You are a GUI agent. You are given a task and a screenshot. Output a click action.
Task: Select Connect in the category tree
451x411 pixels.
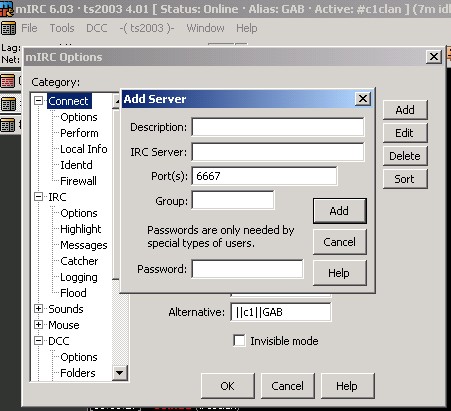coord(68,101)
